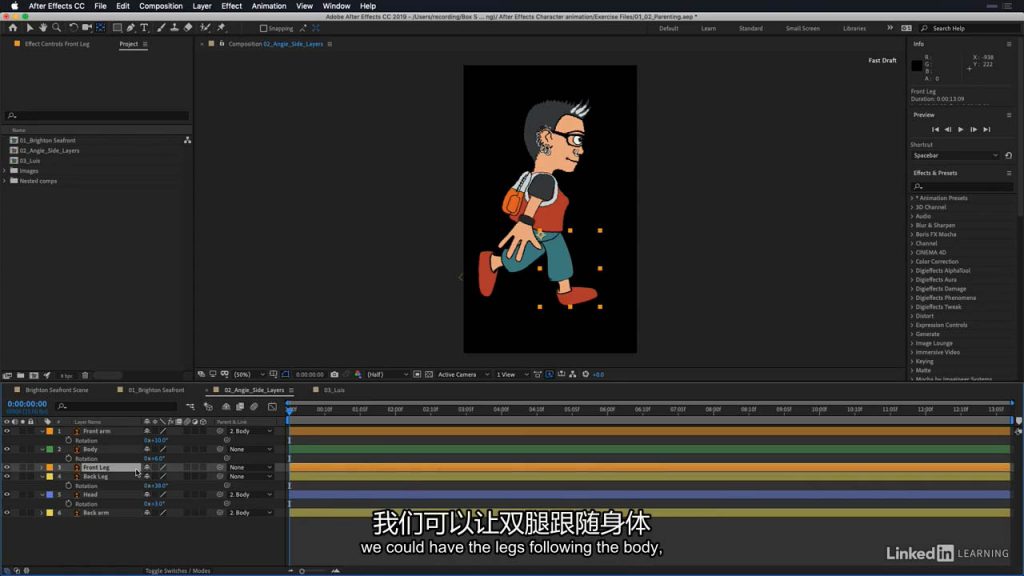The image size is (1024, 576).
Task: Open the Spacebar shortcut dropdown
Action: (955, 155)
